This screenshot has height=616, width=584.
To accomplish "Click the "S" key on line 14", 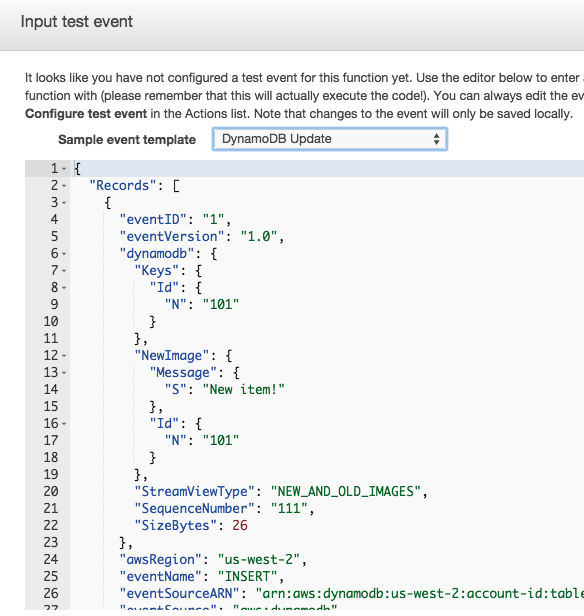I will tap(176, 389).
